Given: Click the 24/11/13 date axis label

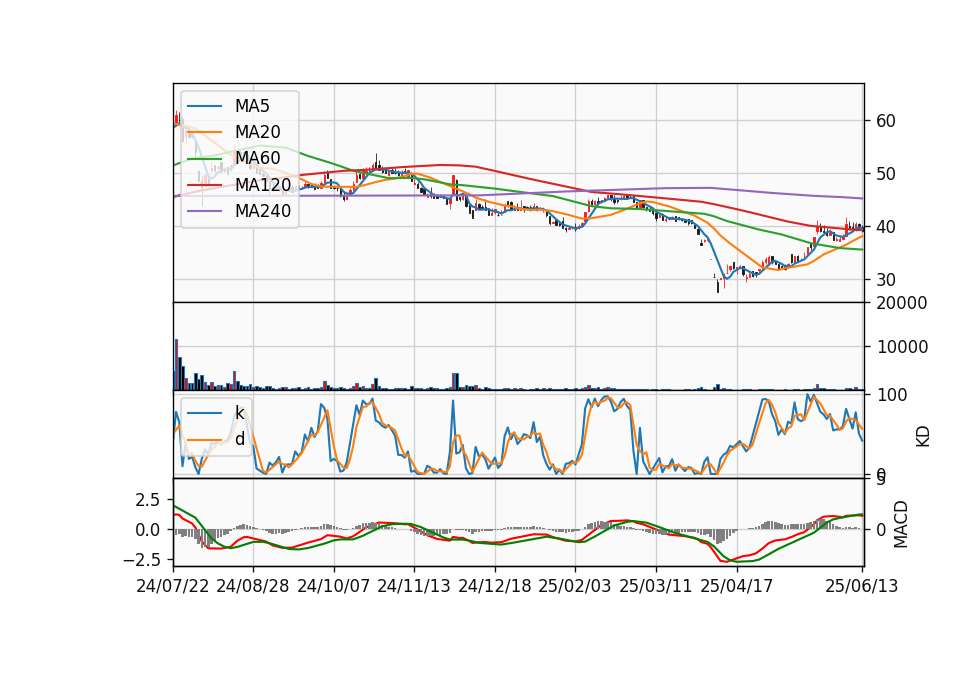Looking at the screenshot, I should pyautogui.click(x=414, y=586).
